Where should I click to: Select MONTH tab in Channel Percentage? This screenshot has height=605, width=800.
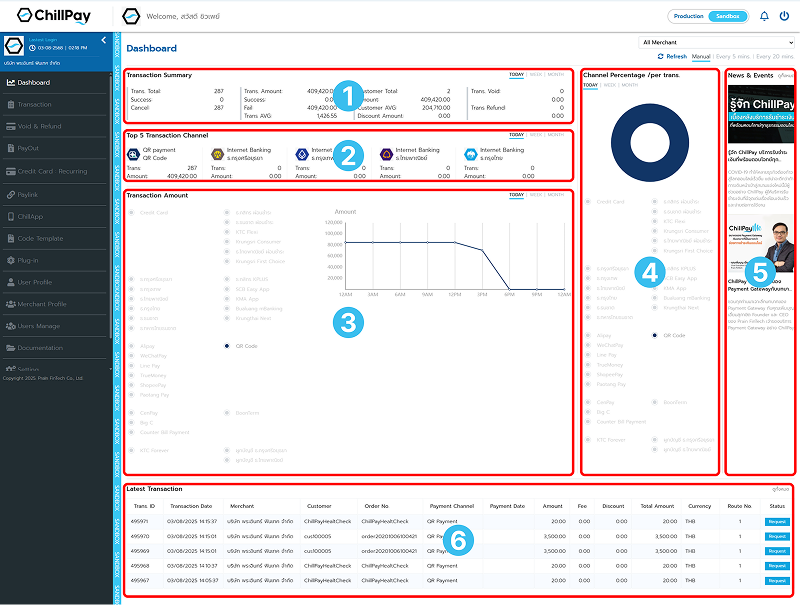pos(629,85)
